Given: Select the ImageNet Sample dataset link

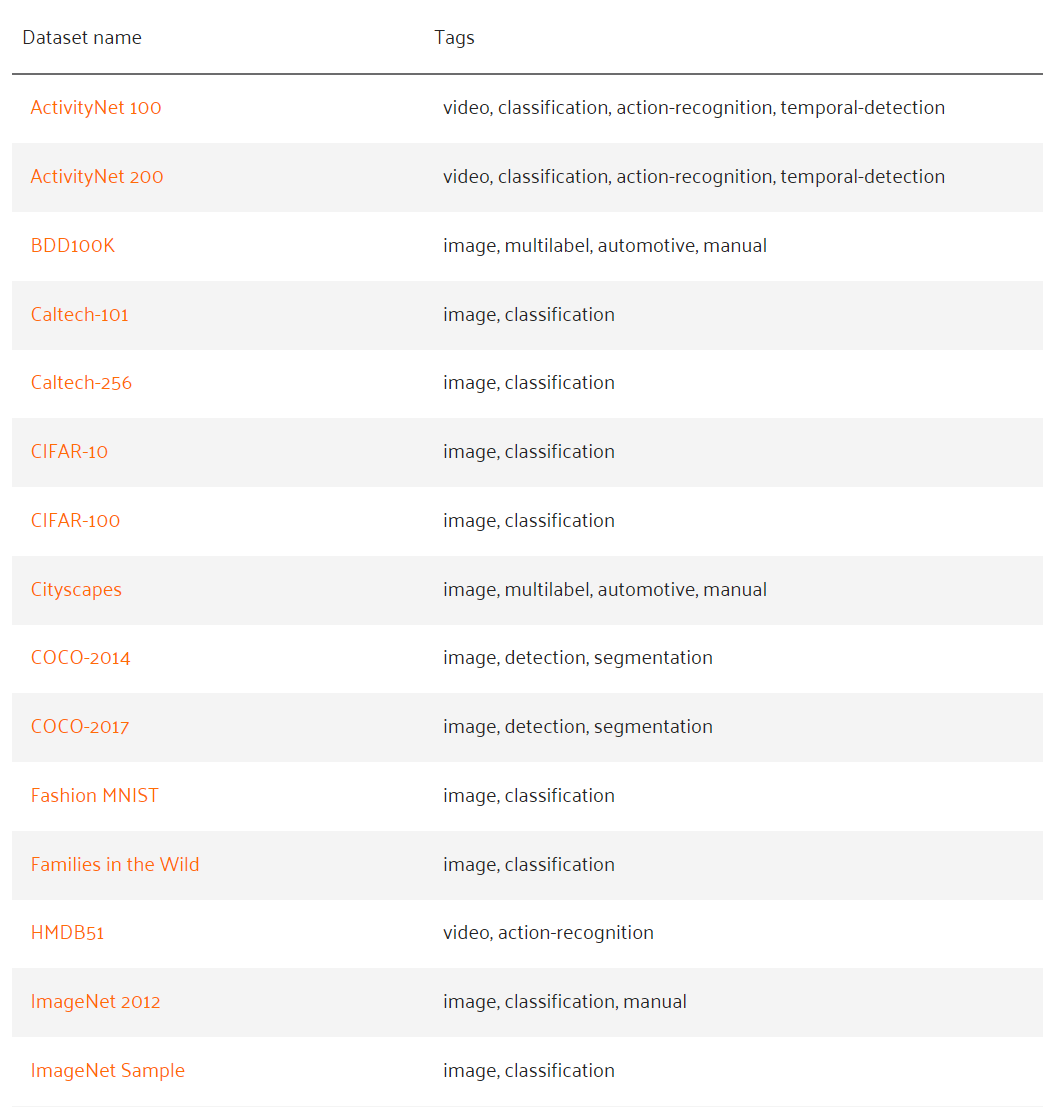Looking at the screenshot, I should (x=108, y=1071).
